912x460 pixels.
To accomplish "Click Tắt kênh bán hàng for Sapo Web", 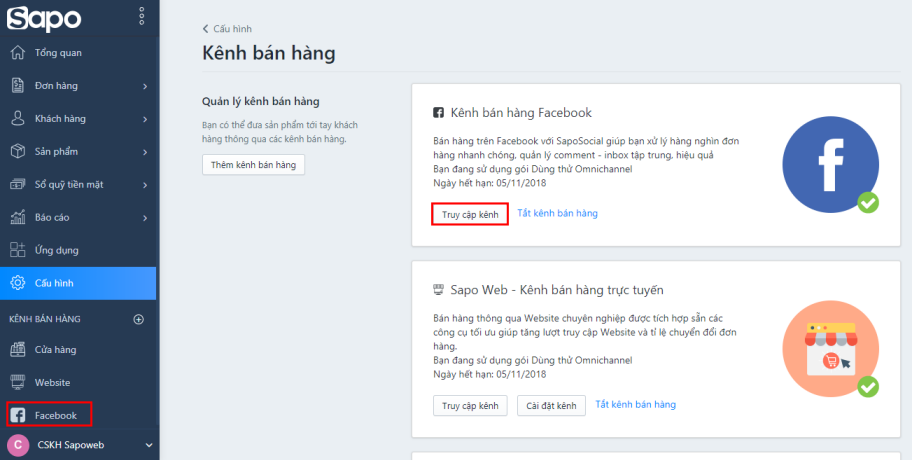I will click(635, 404).
